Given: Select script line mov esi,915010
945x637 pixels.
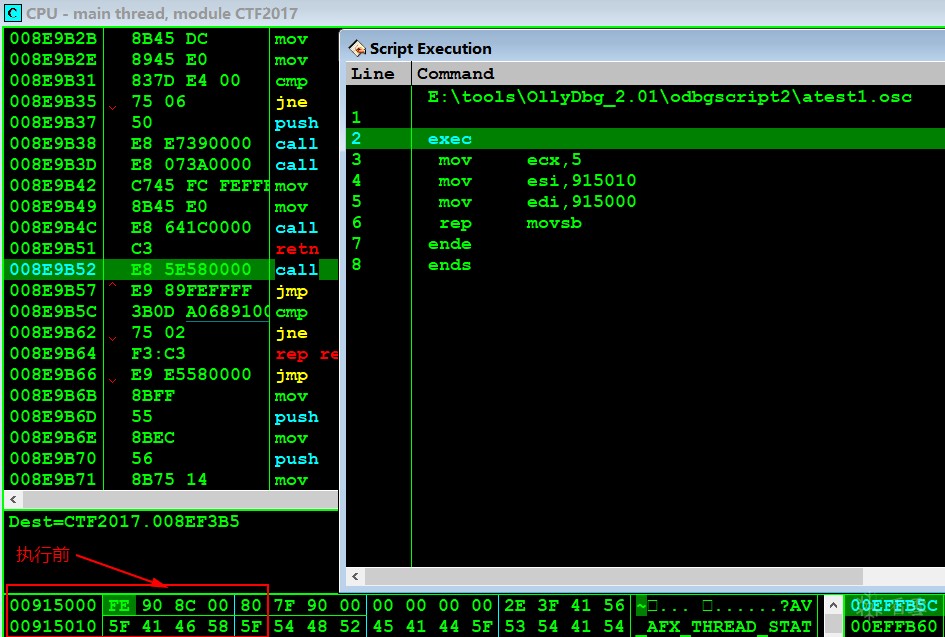Looking at the screenshot, I should pos(645,181).
